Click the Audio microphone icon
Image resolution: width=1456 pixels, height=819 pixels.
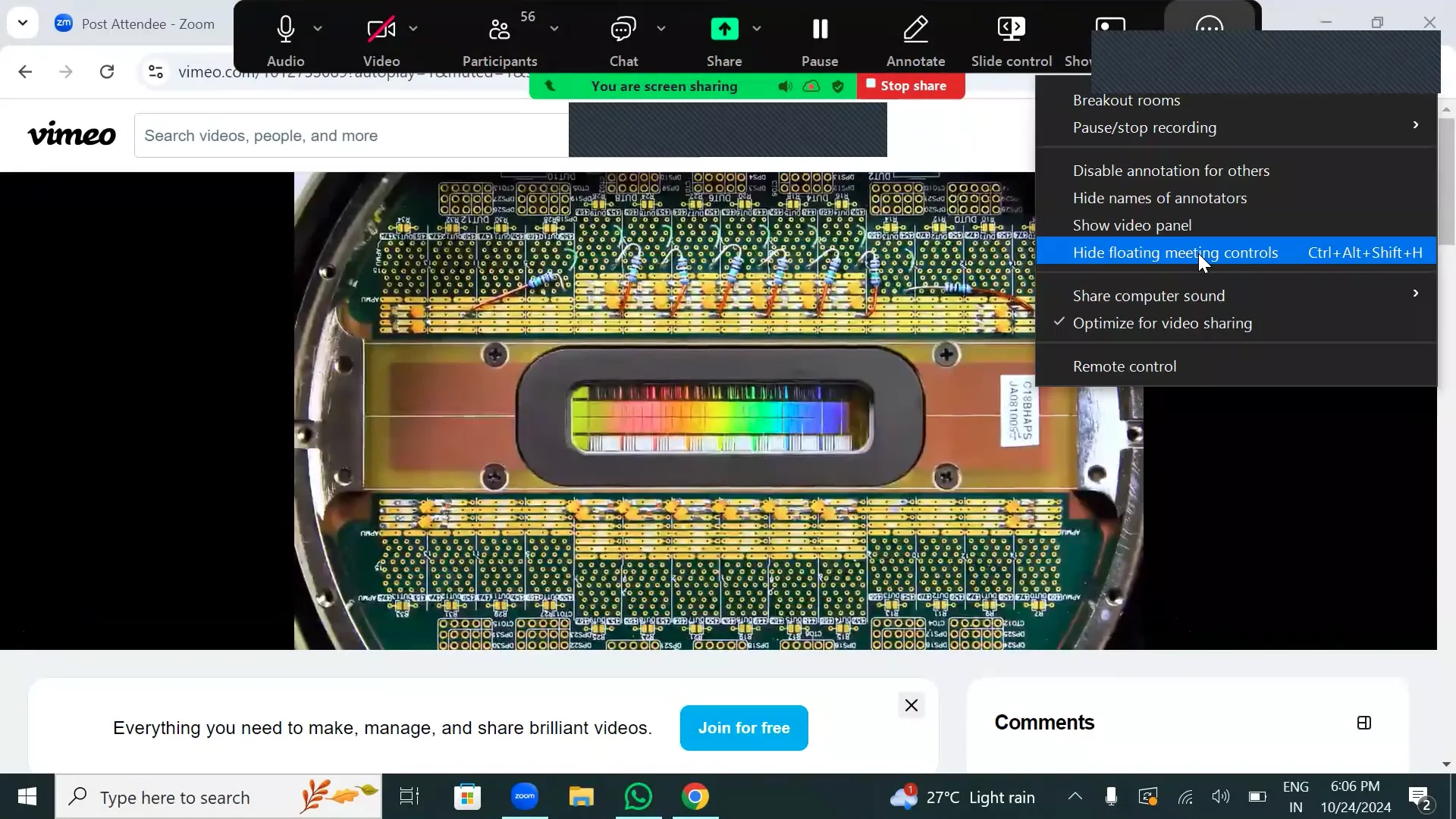click(x=285, y=30)
